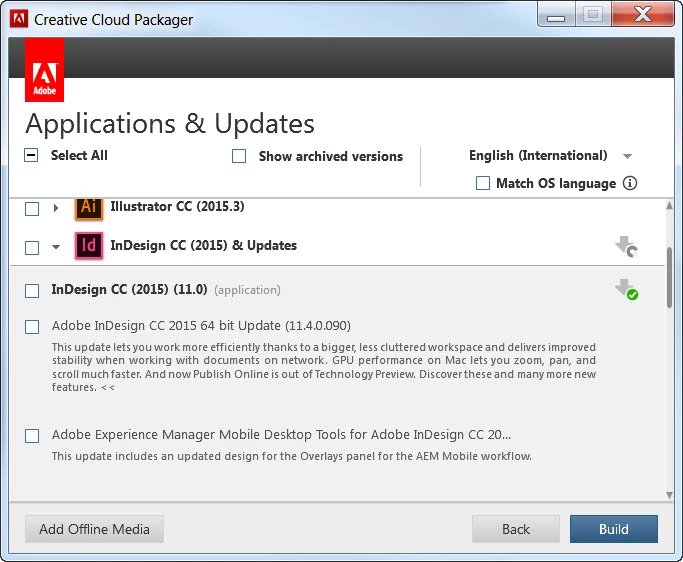Click the Select All label
Viewport: 683px width, 562px height.
[x=79, y=155]
